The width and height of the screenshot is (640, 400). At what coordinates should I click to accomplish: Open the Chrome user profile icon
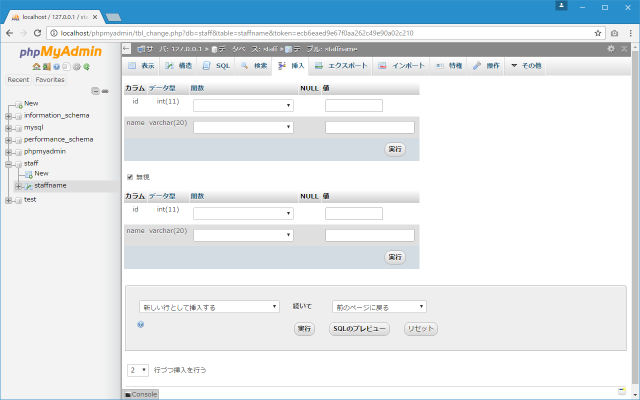point(561,6)
